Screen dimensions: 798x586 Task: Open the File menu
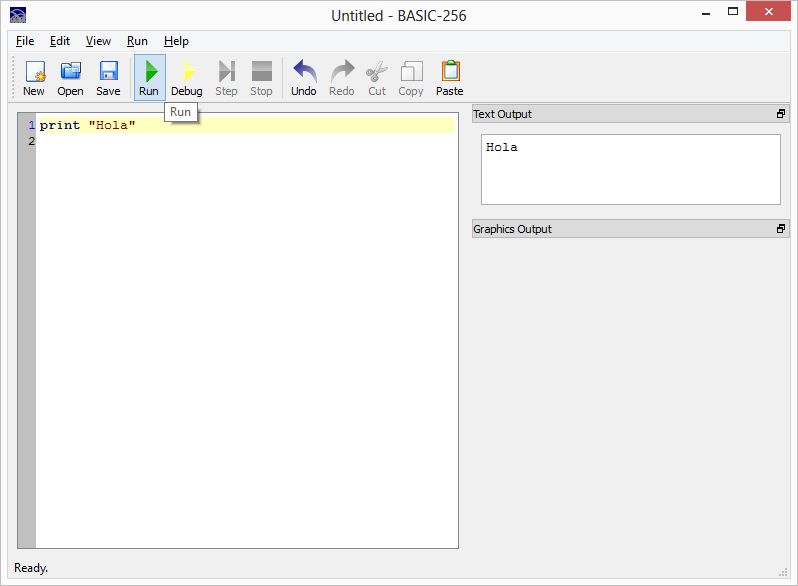(25, 41)
